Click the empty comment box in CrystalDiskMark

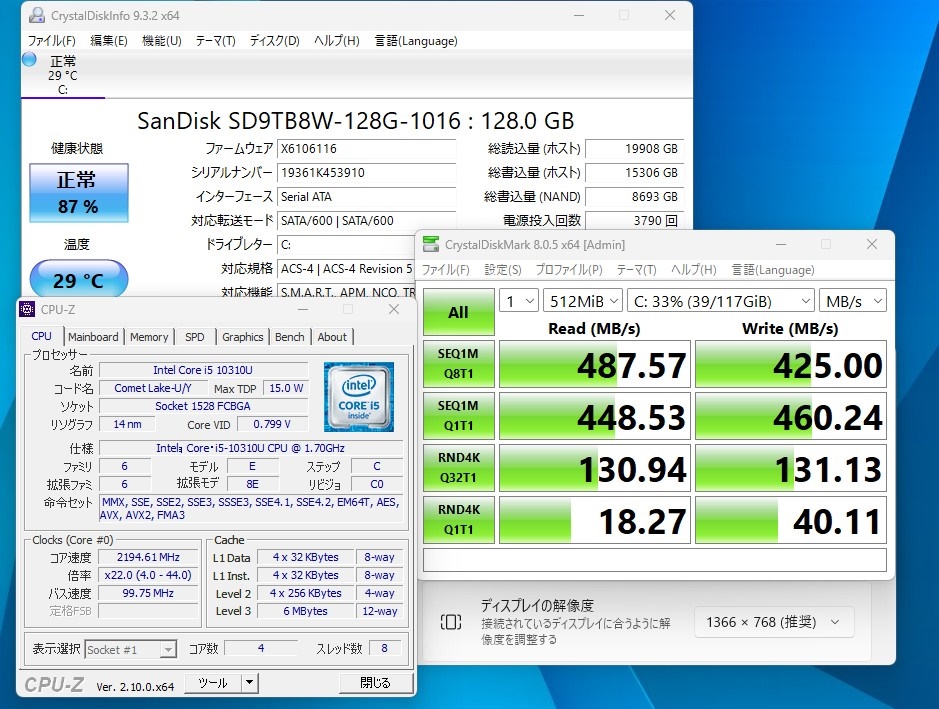[x=655, y=560]
